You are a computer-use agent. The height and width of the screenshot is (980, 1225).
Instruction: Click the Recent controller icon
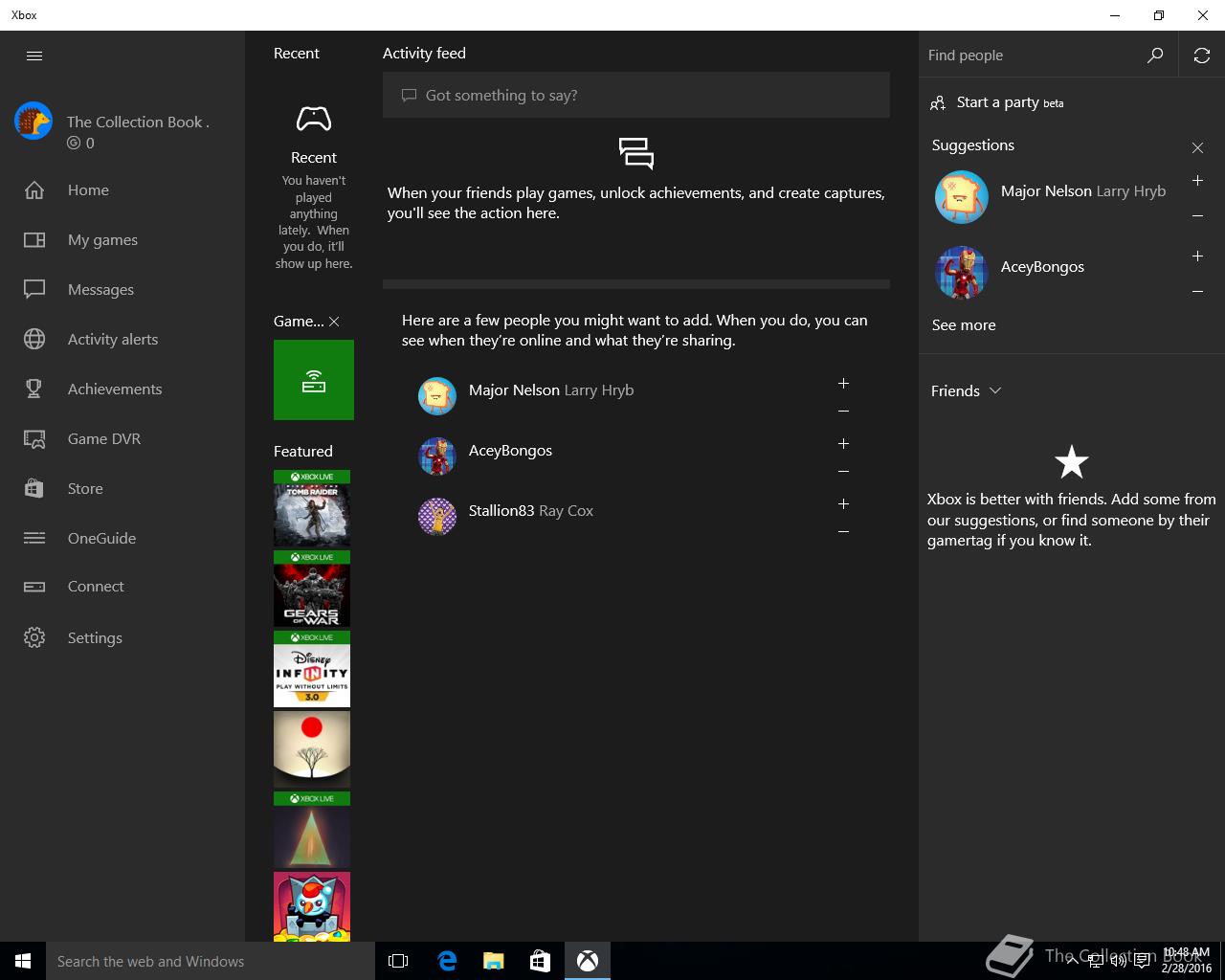[314, 119]
